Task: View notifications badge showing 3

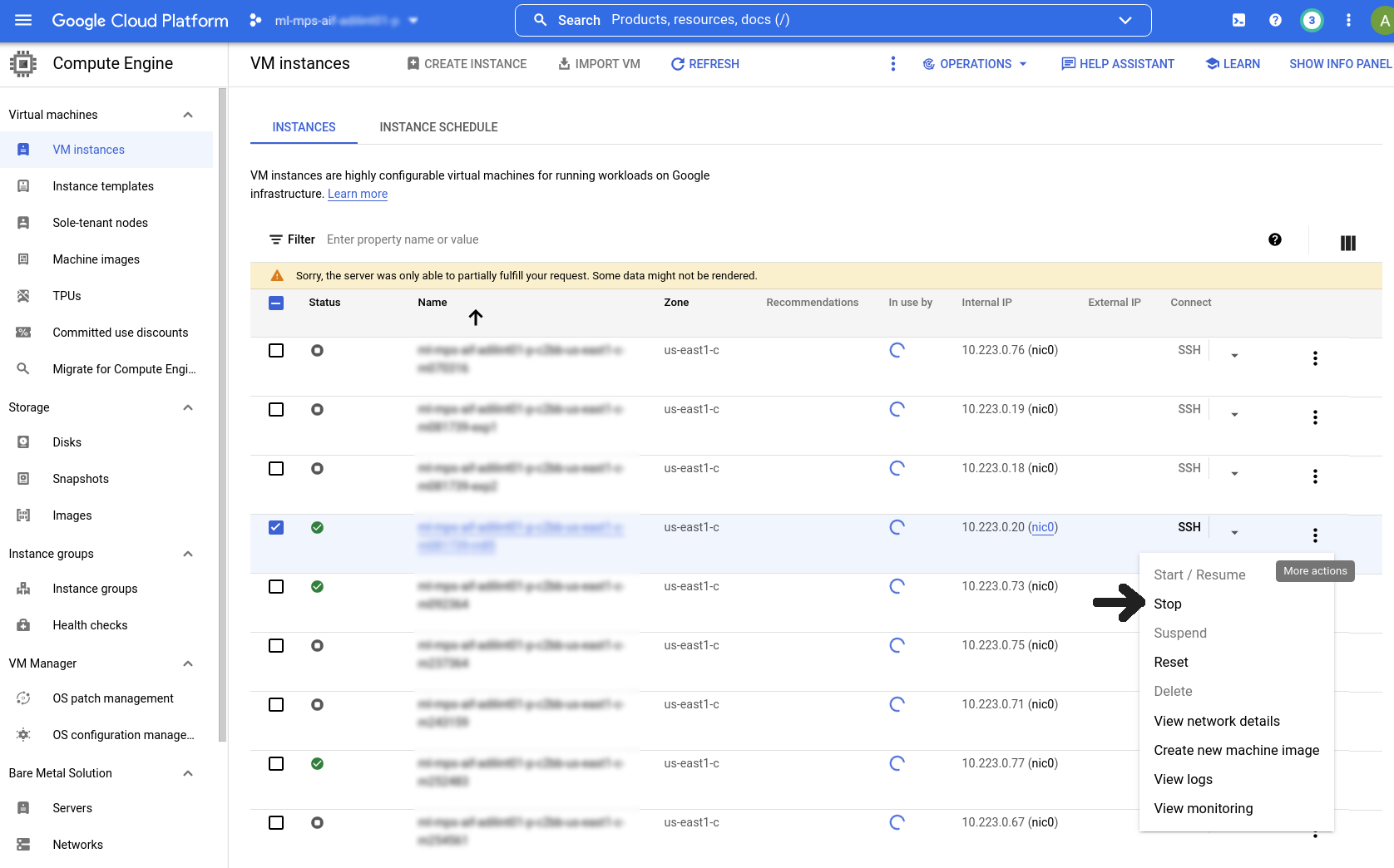Action: point(1312,20)
